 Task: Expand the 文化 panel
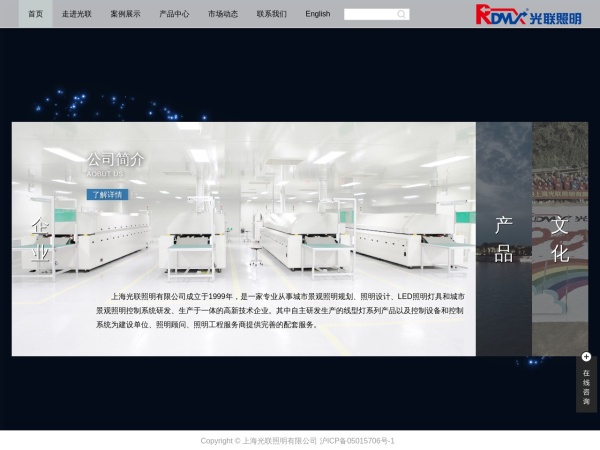coord(560,239)
